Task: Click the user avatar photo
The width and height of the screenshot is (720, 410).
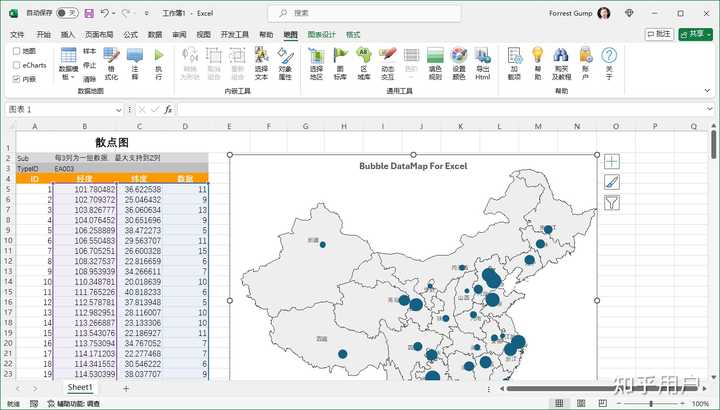Action: 604,13
